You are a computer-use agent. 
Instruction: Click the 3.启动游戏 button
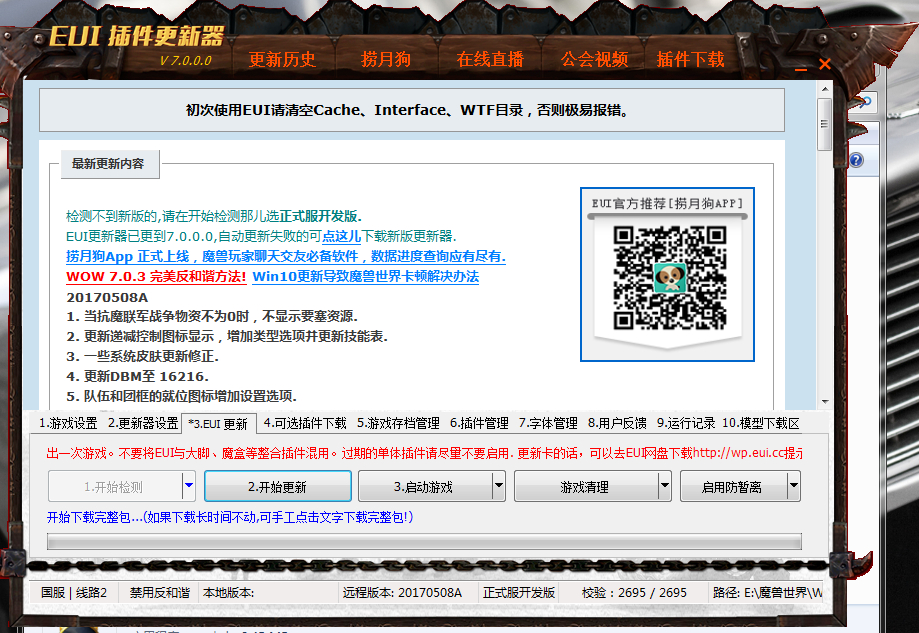coord(425,486)
